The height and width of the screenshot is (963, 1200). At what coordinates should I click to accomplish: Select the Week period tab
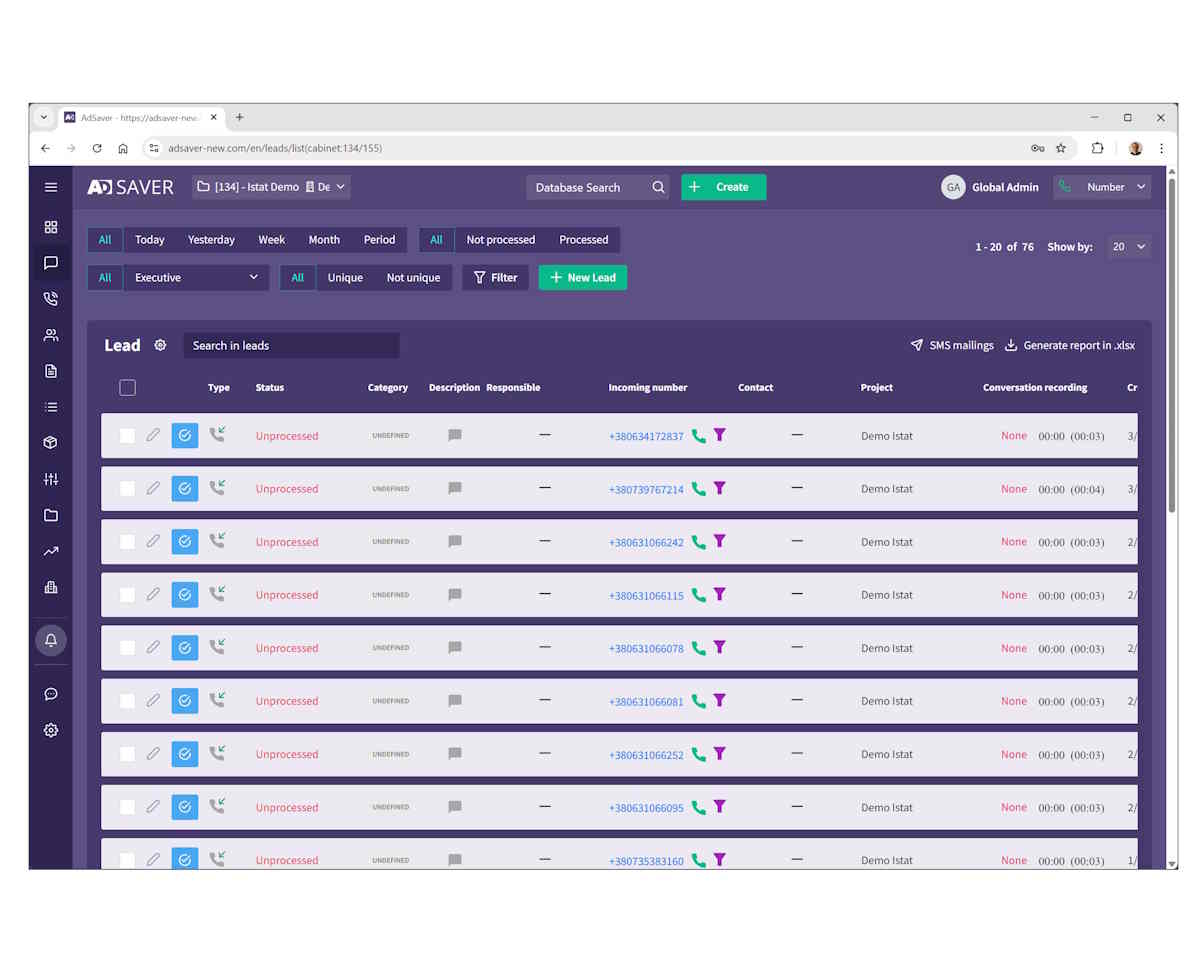tap(271, 240)
